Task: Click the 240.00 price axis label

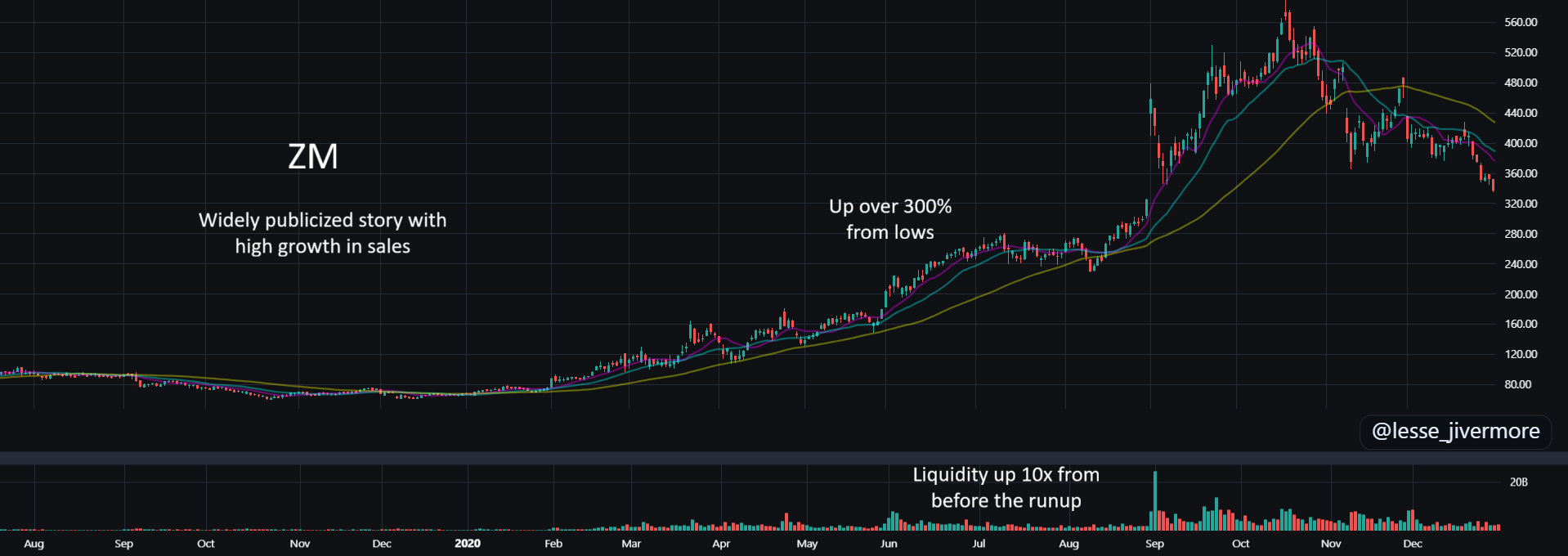Action: click(1521, 264)
